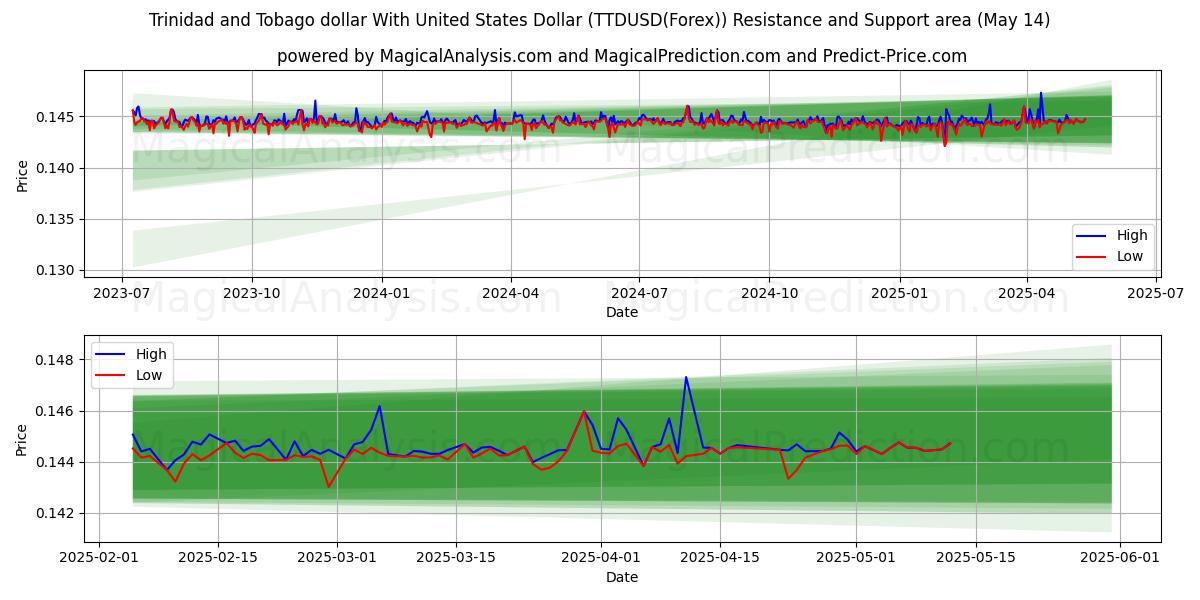Click the 0.140 price tick on top chart

(x=58, y=168)
